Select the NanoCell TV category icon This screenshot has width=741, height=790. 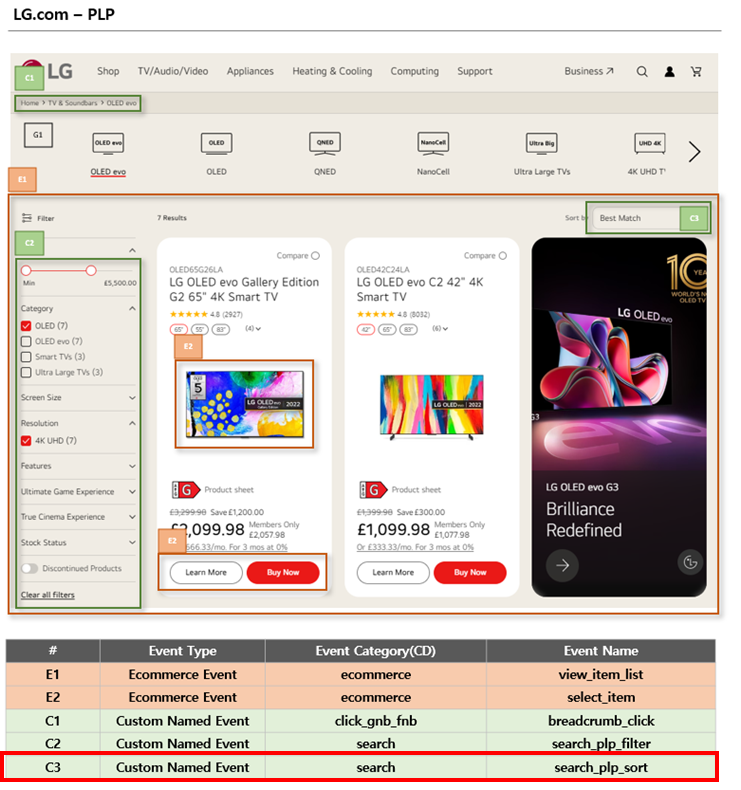[433, 143]
